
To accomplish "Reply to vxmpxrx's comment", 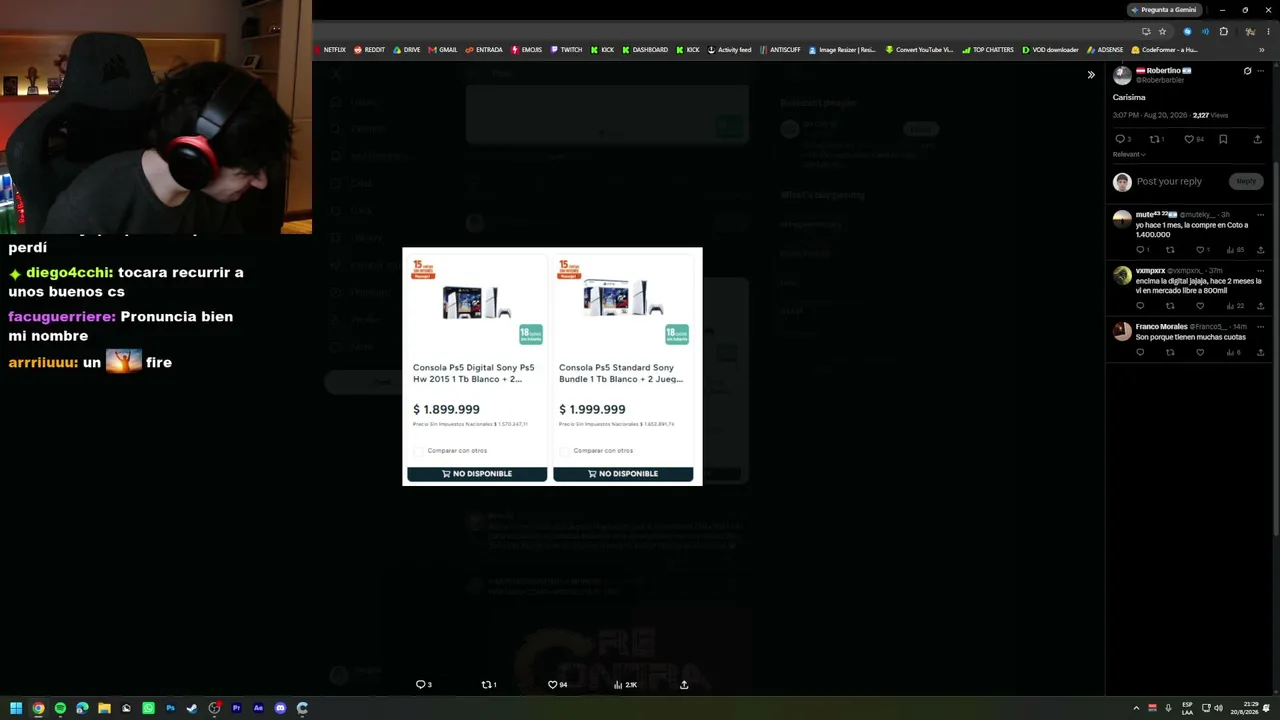I will click(x=1140, y=306).
